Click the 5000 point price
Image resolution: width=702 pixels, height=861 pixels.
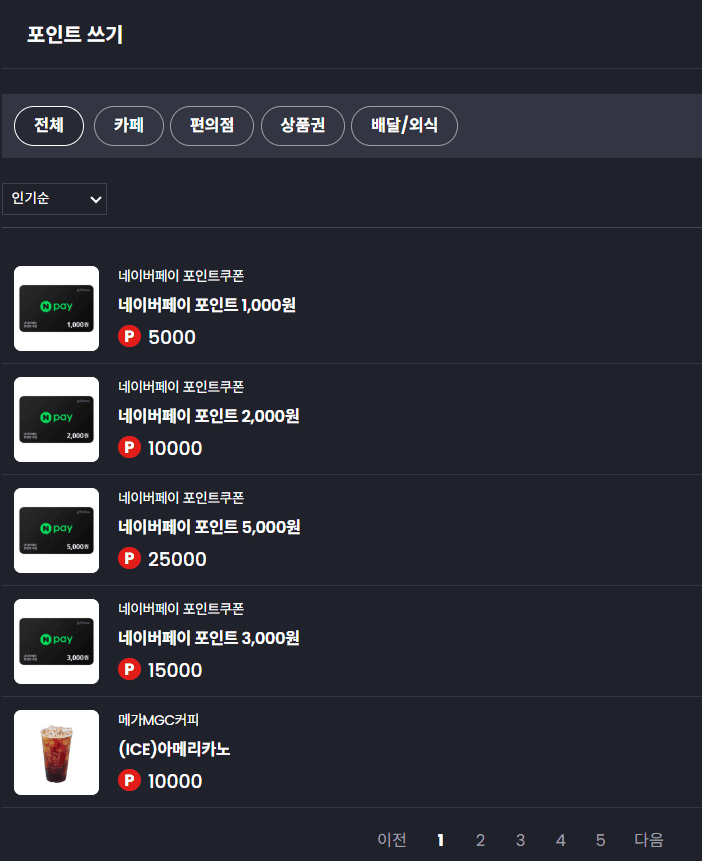tap(172, 337)
